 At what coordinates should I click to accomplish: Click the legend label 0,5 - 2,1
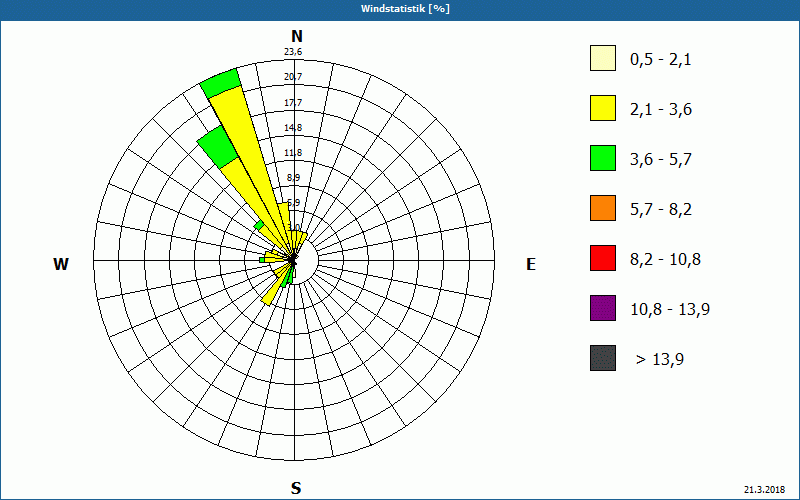tap(661, 60)
